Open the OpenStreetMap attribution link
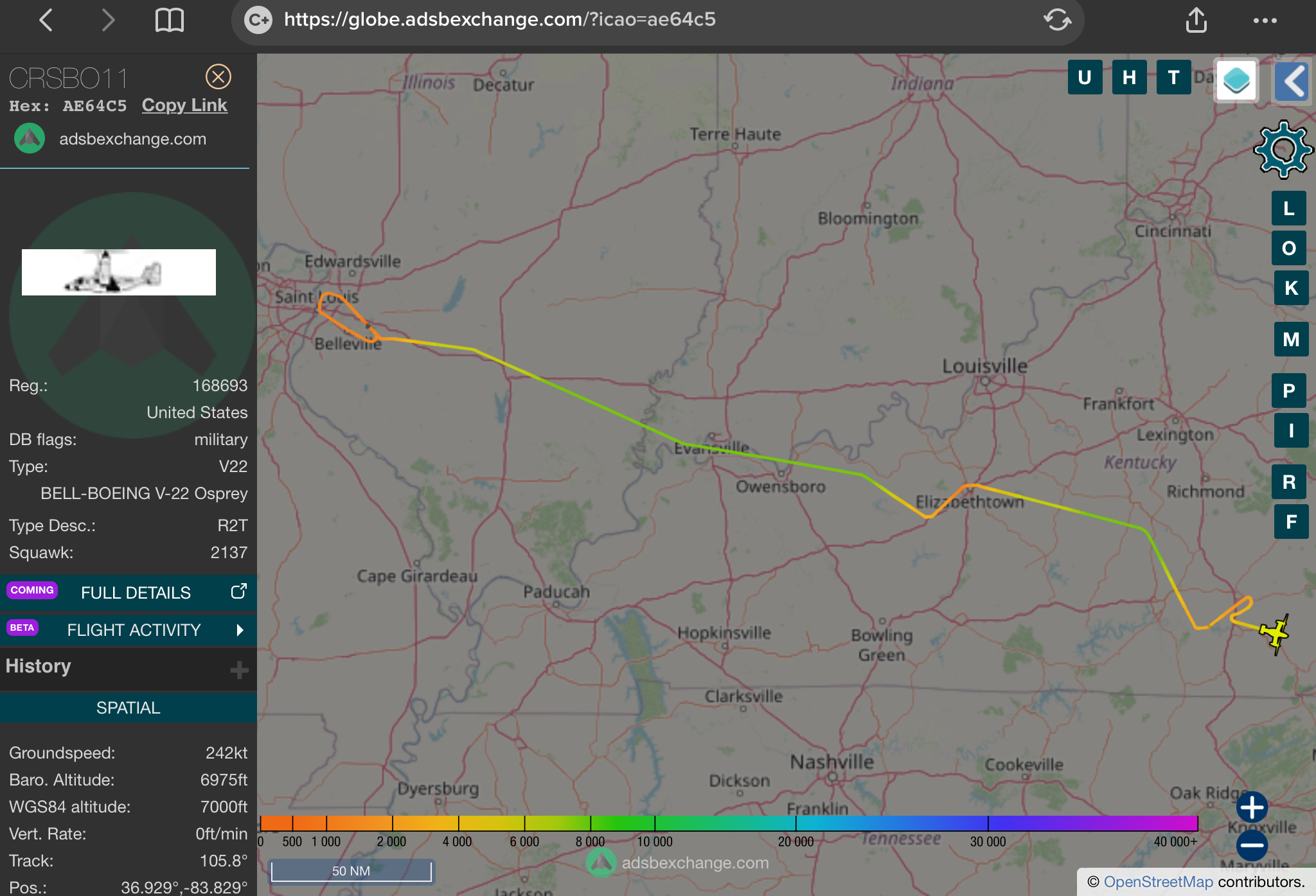The height and width of the screenshot is (896, 1316). tap(1158, 882)
